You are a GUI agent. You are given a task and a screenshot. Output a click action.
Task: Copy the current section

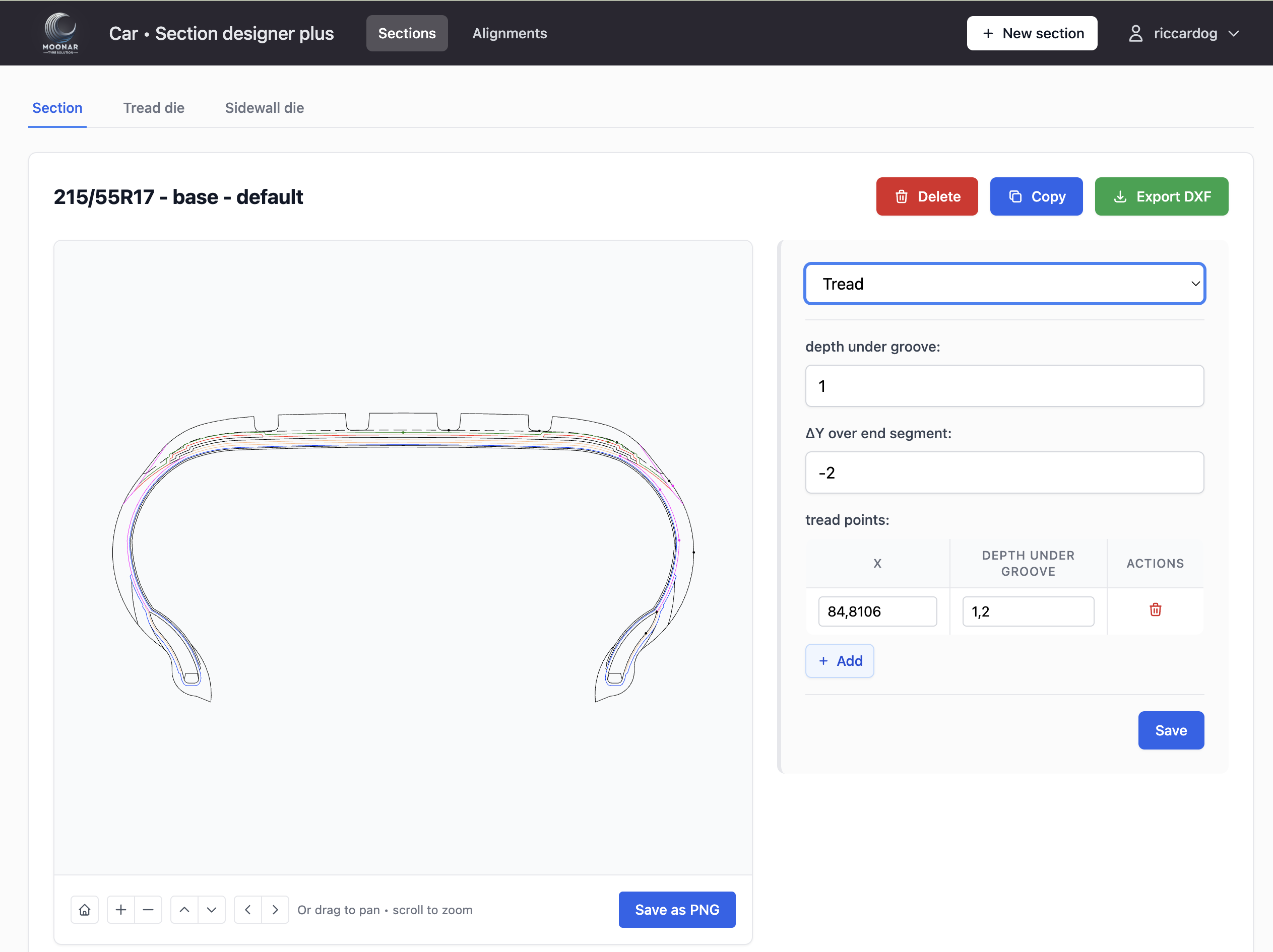[x=1036, y=196]
